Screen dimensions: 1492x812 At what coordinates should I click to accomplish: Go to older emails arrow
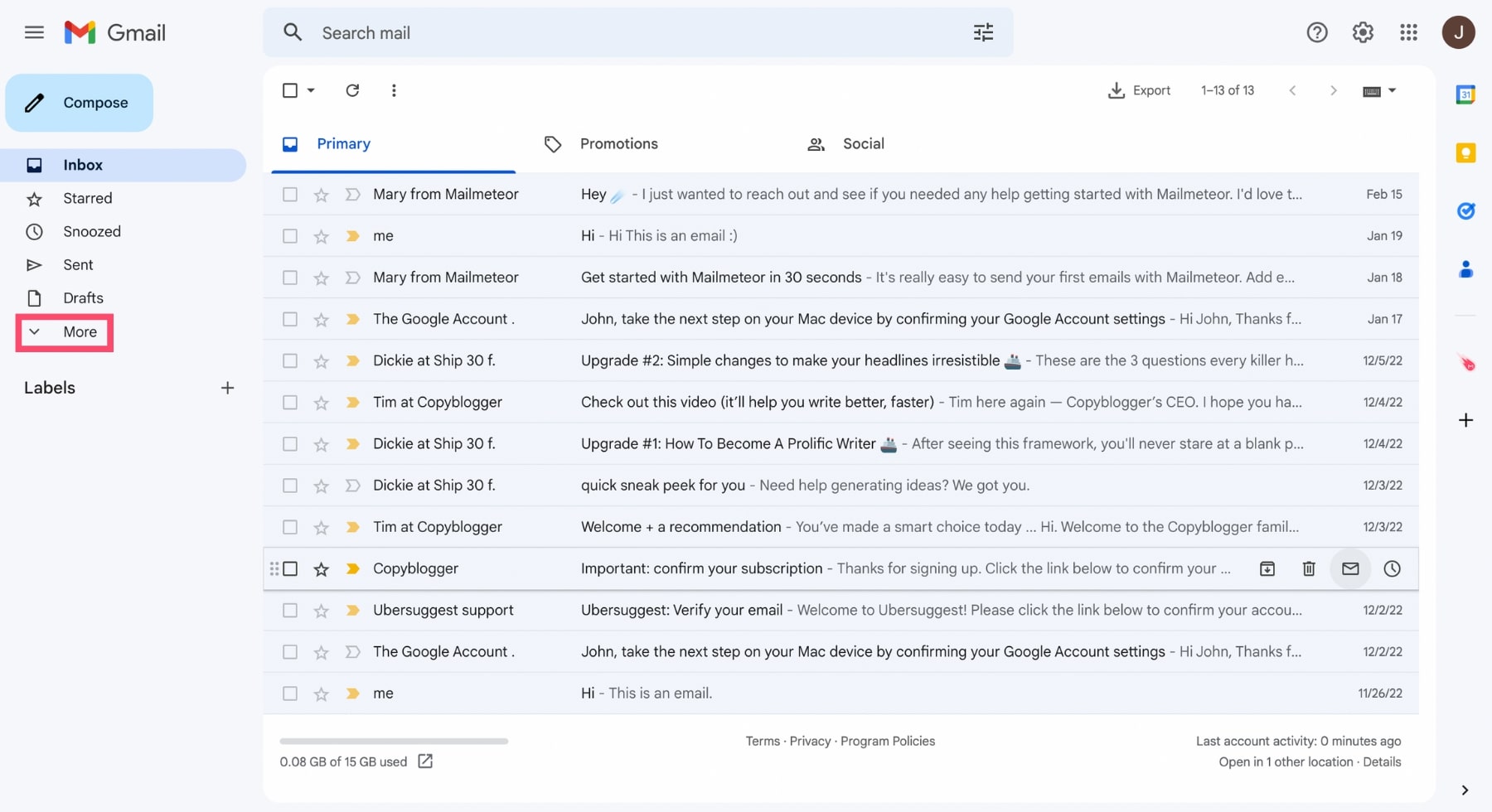[x=1334, y=90]
